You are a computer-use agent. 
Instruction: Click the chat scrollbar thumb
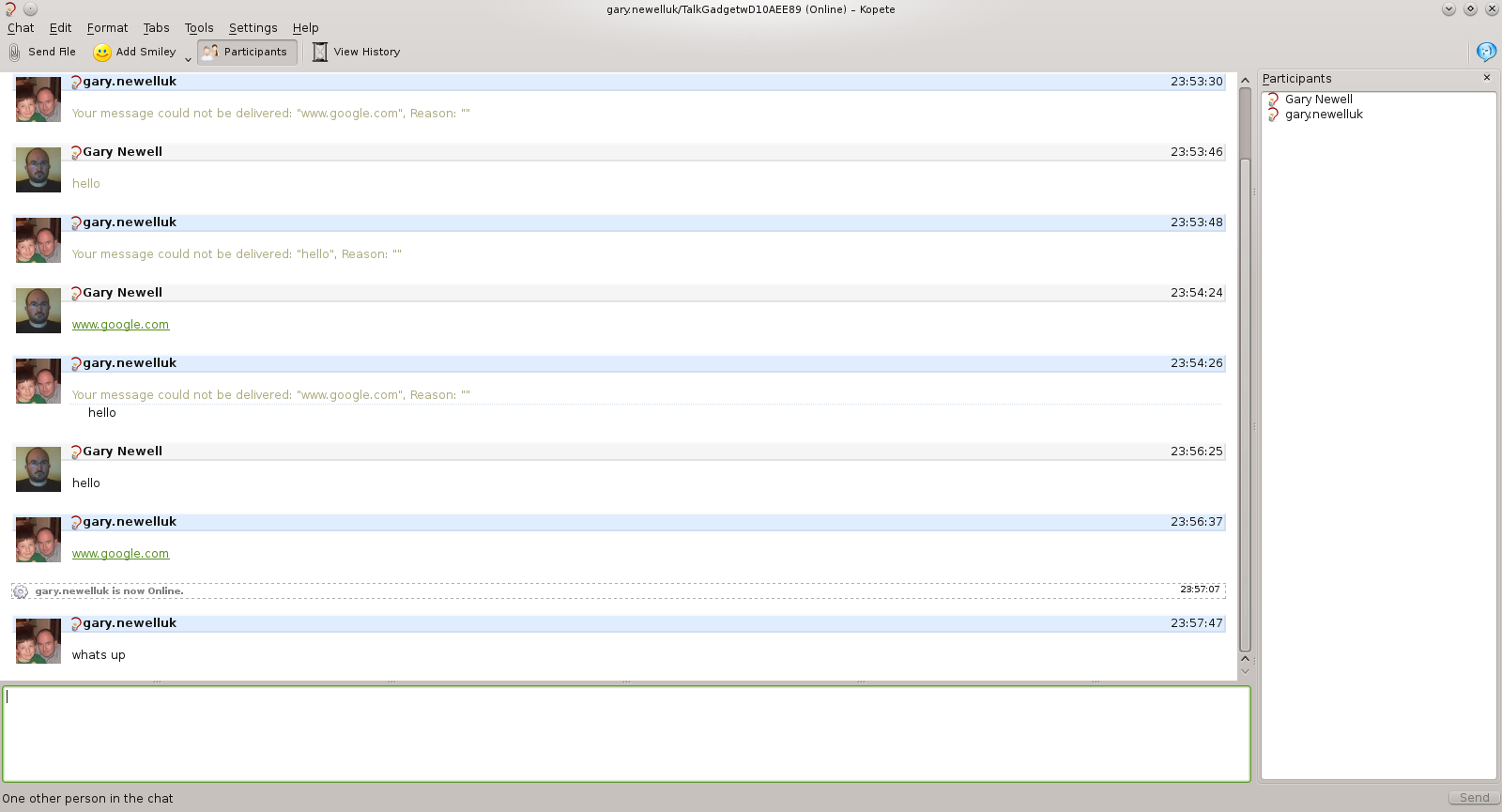click(1245, 404)
